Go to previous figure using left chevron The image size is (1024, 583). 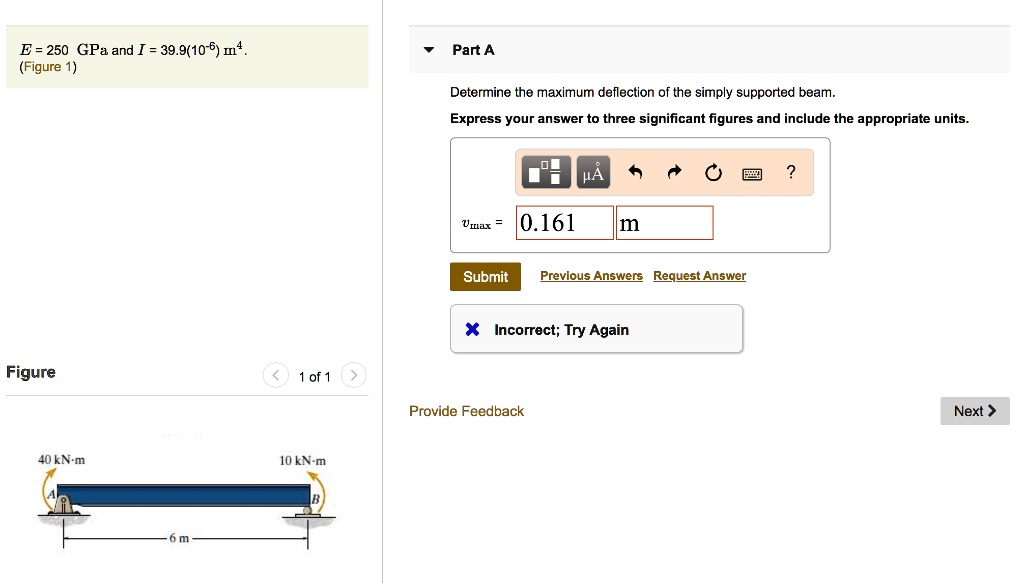coord(276,375)
